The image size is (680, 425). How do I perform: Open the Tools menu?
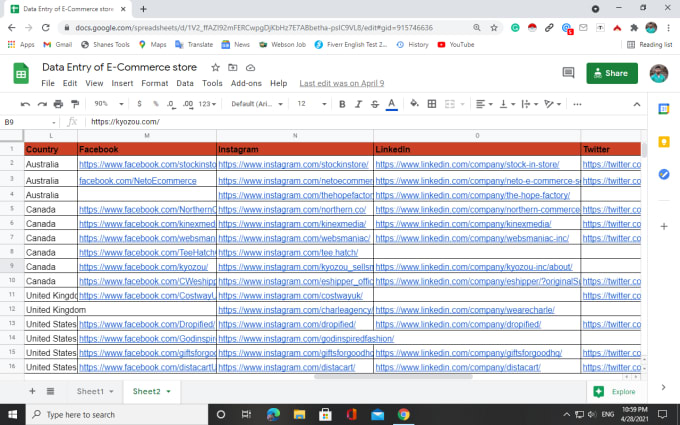pos(212,83)
